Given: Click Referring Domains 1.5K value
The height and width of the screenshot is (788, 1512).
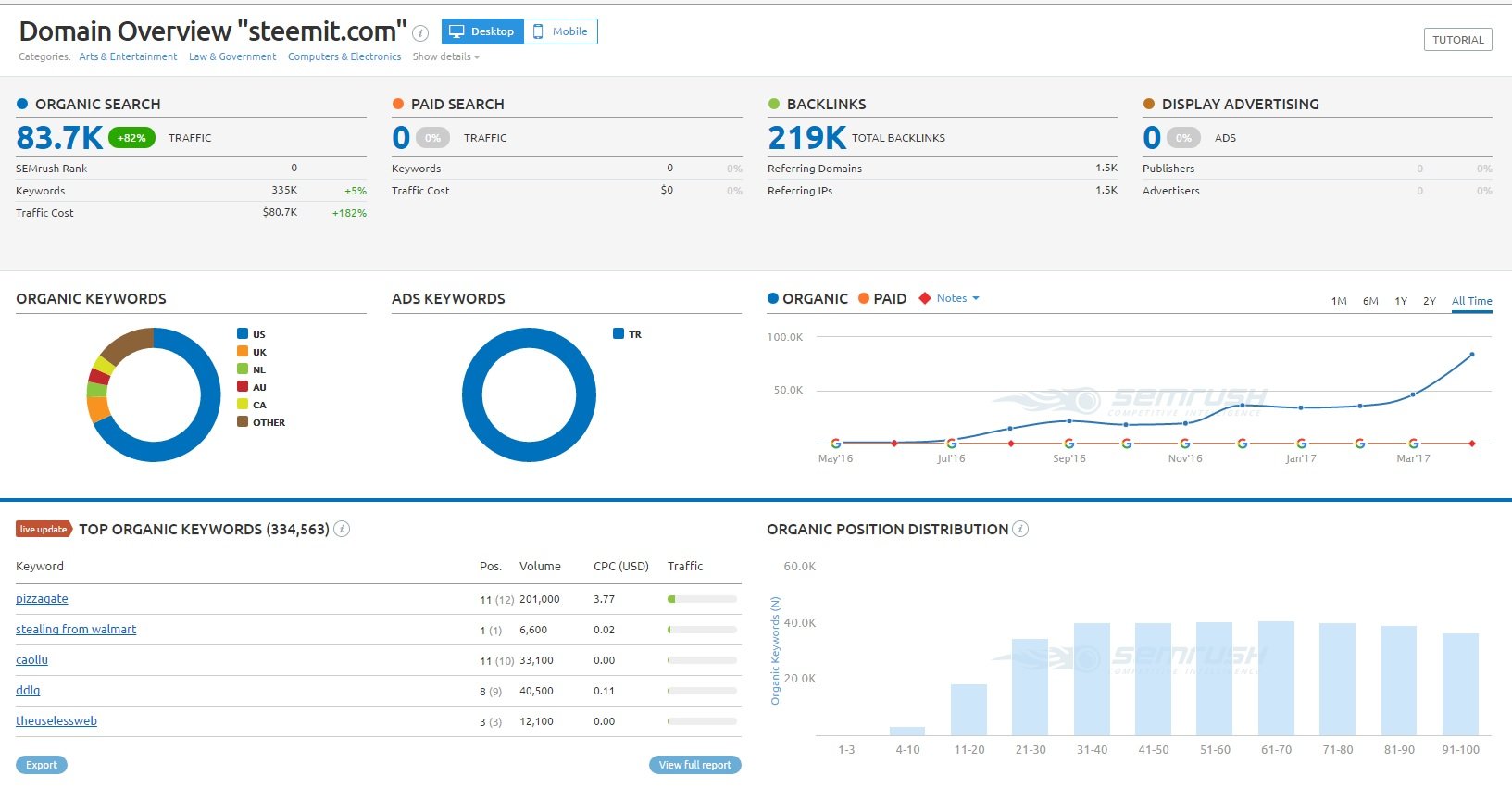Looking at the screenshot, I should [1106, 169].
